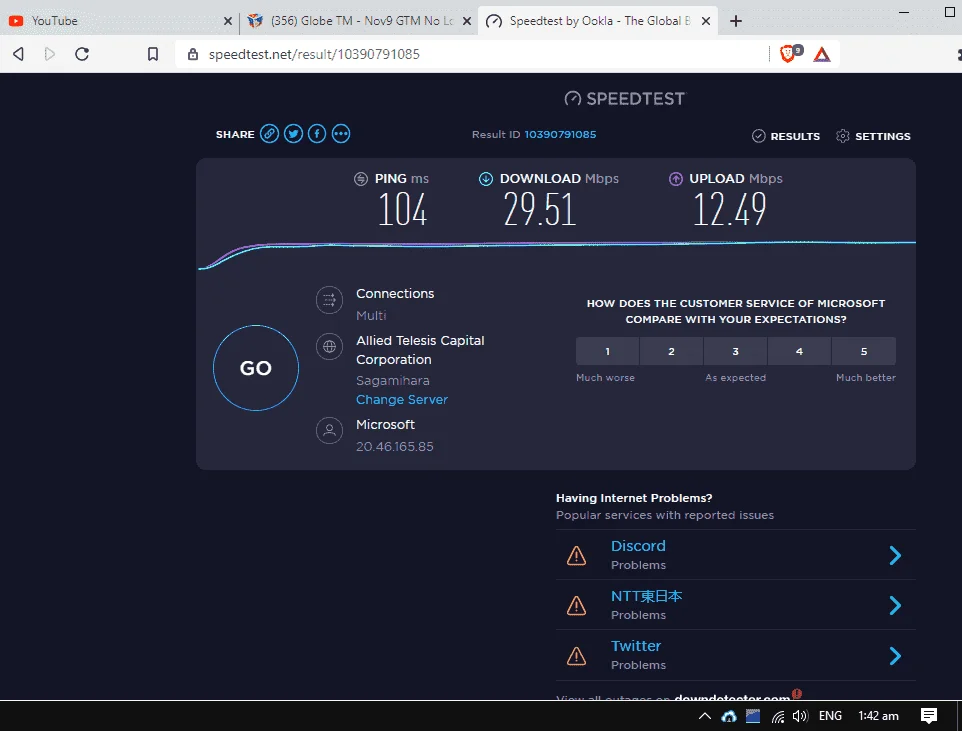Share result on Facebook icon
962x731 pixels.
(x=317, y=134)
